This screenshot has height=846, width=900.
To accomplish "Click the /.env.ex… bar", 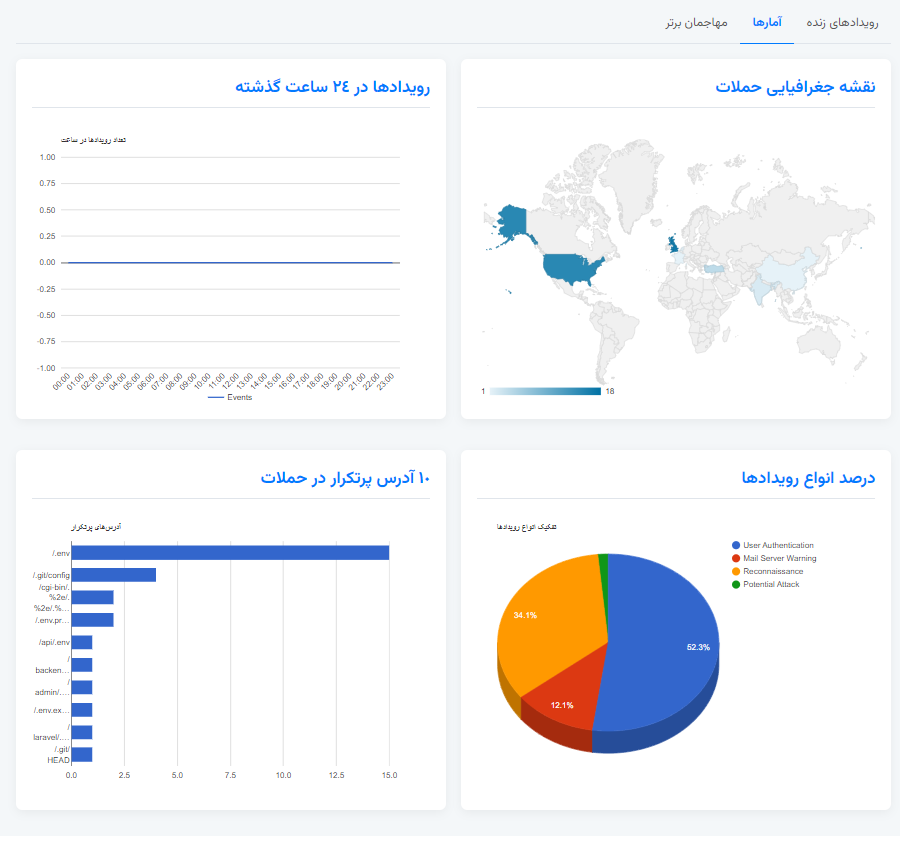I will (x=82, y=711).
